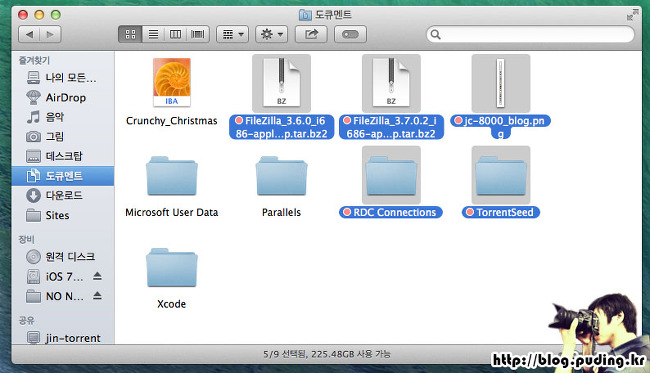Switch to icon view
The width and height of the screenshot is (650, 373).
pos(130,34)
